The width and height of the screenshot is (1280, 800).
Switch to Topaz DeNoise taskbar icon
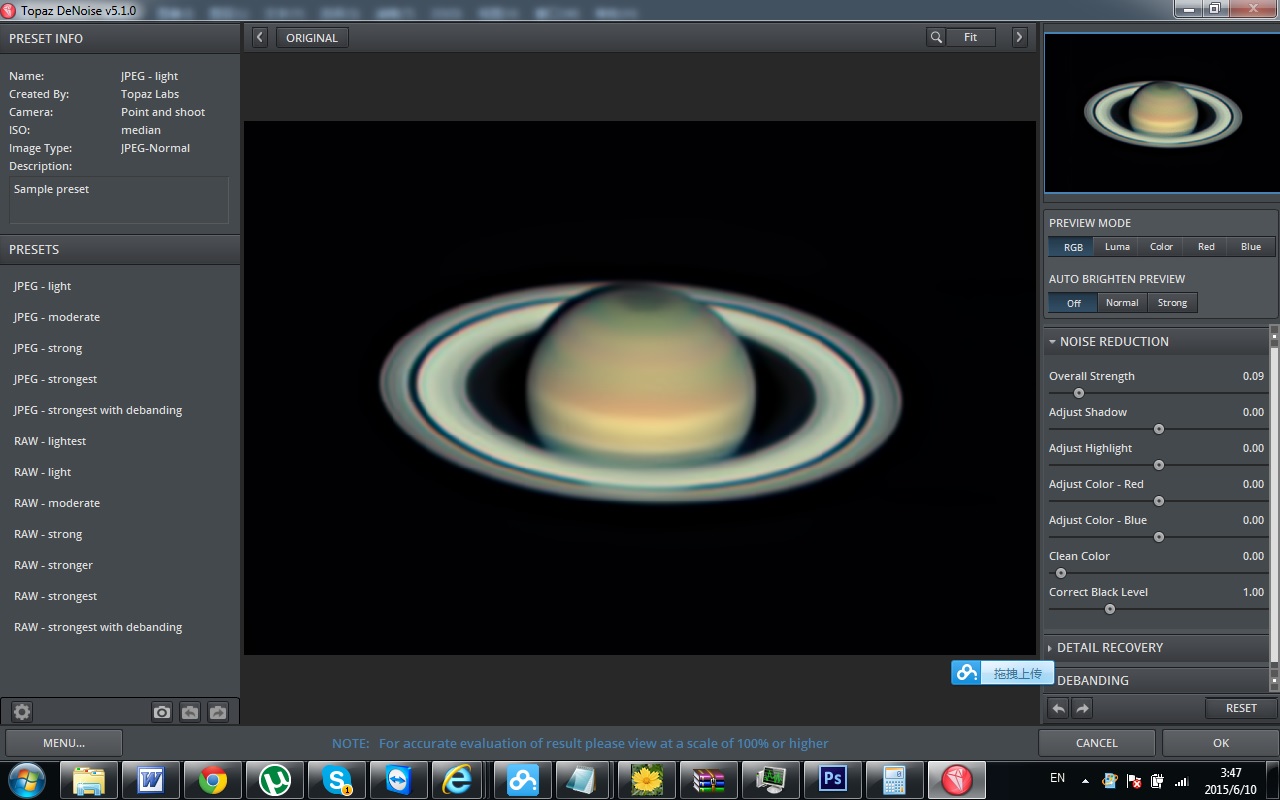[x=956, y=779]
